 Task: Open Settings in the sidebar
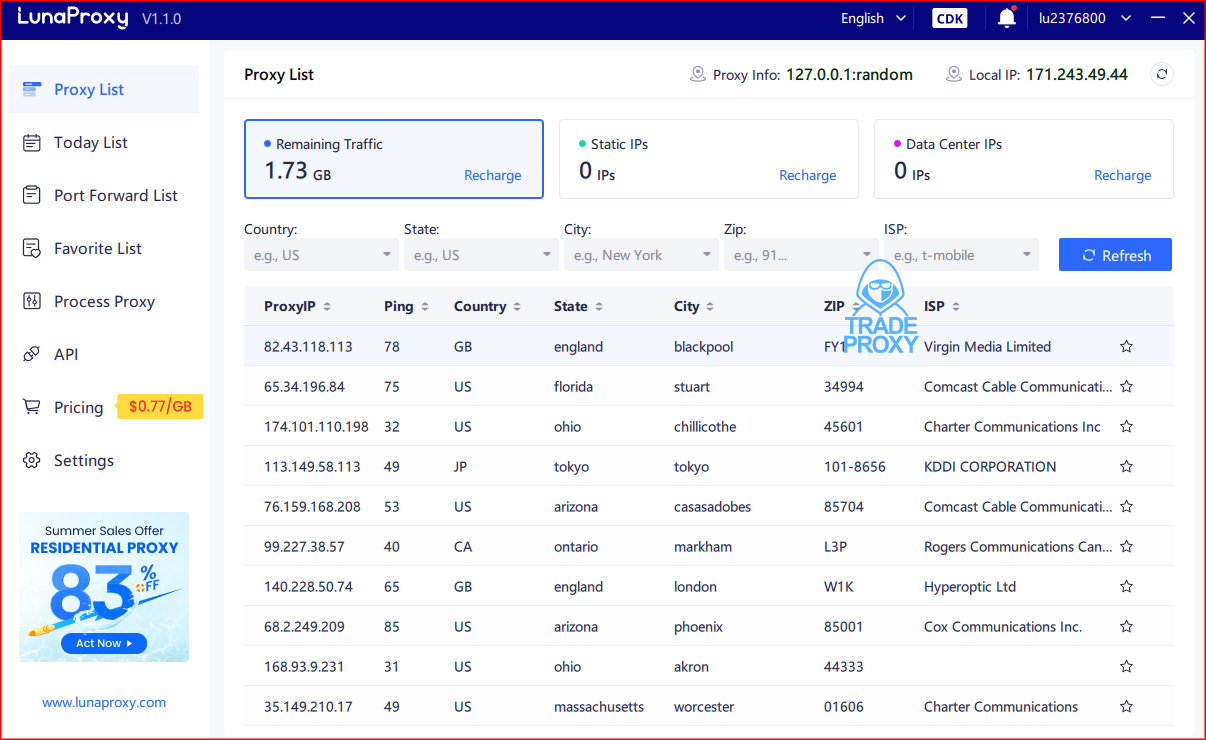104,460
